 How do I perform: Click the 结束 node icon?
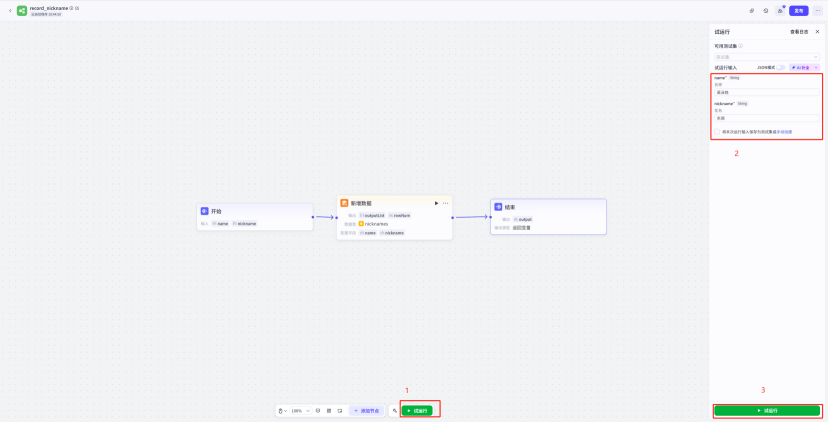pos(498,207)
